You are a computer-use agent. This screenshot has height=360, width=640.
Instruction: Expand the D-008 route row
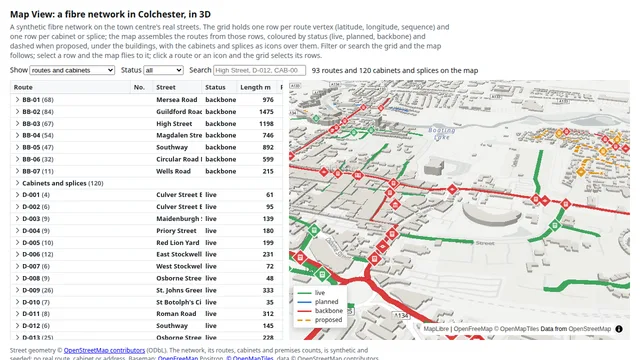(x=17, y=278)
